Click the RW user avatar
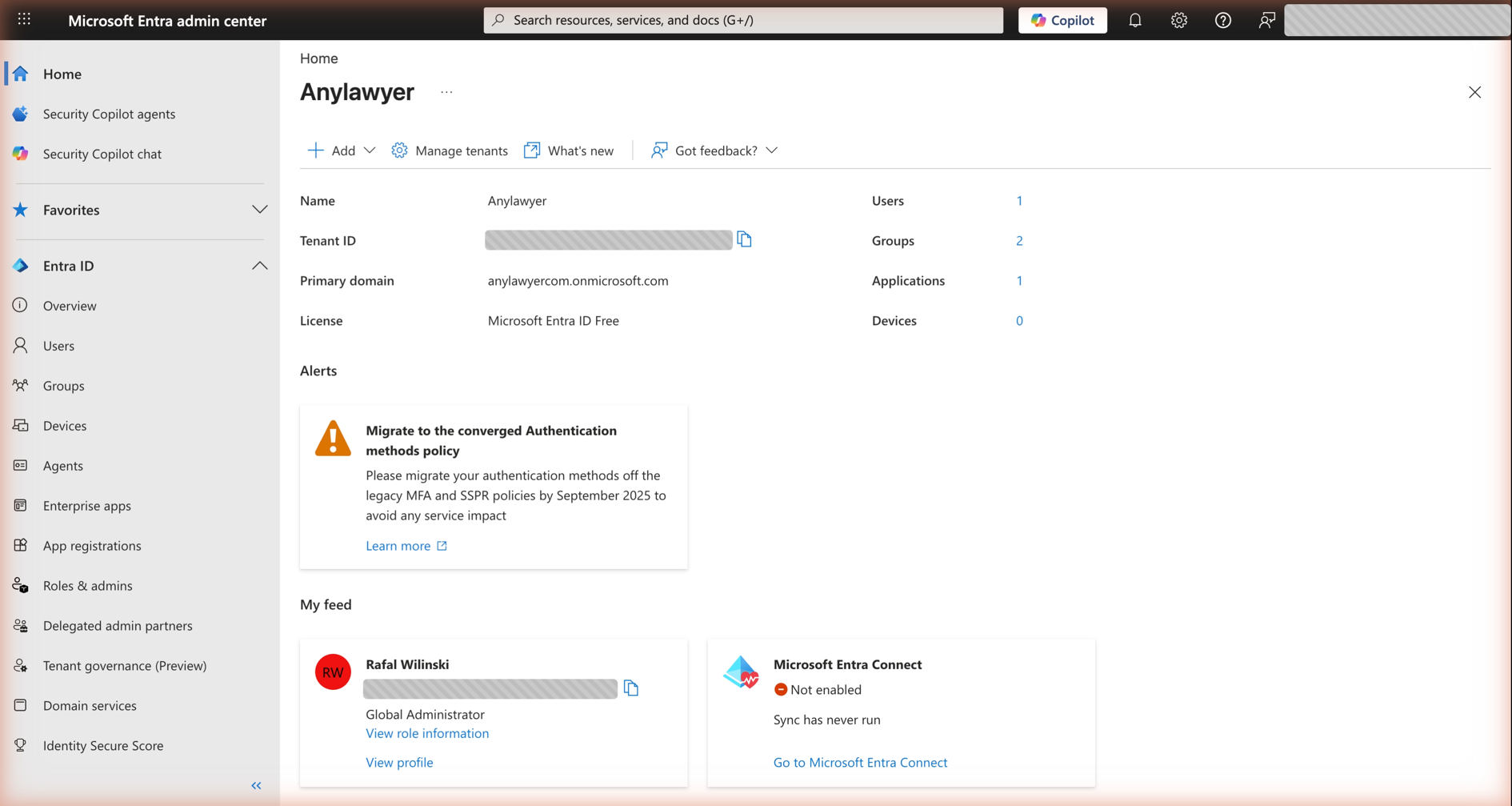The width and height of the screenshot is (1512, 806). tap(333, 672)
